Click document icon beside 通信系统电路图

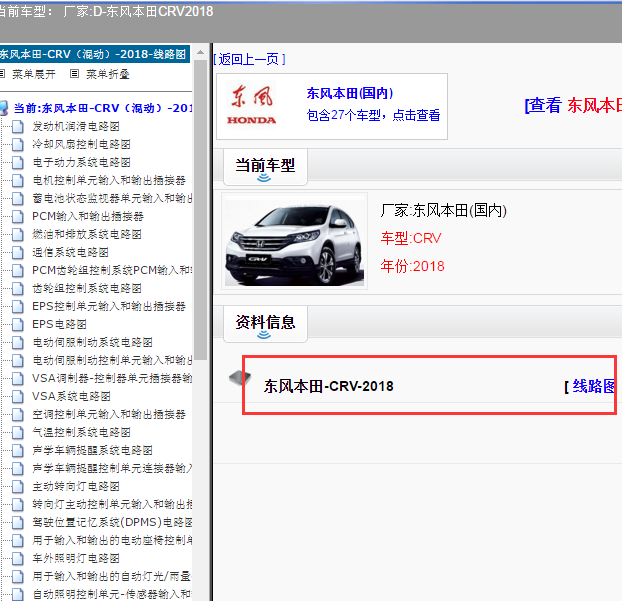(x=17, y=253)
